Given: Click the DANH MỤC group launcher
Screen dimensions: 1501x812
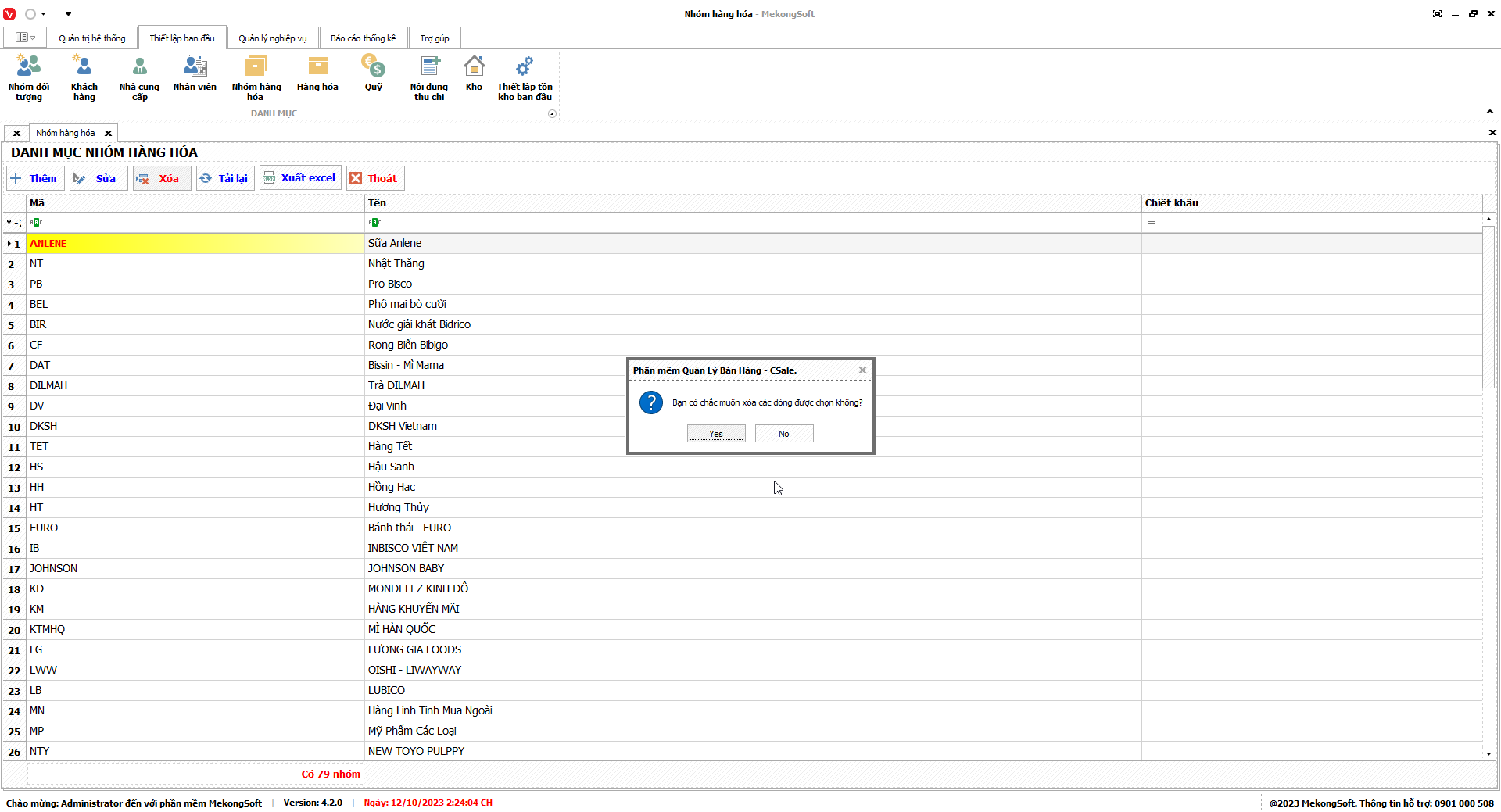Looking at the screenshot, I should [552, 113].
